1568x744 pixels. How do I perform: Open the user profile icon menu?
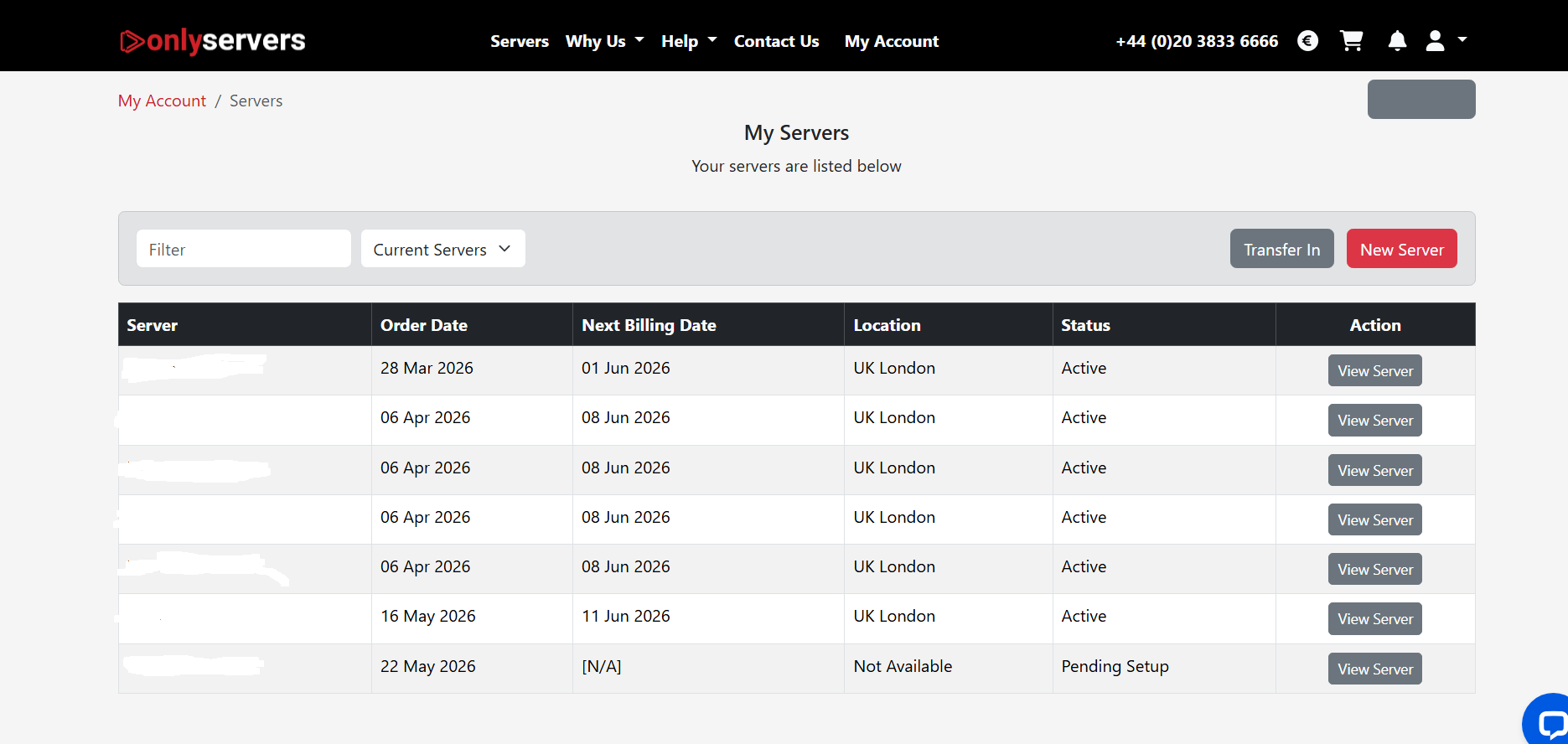1446,40
